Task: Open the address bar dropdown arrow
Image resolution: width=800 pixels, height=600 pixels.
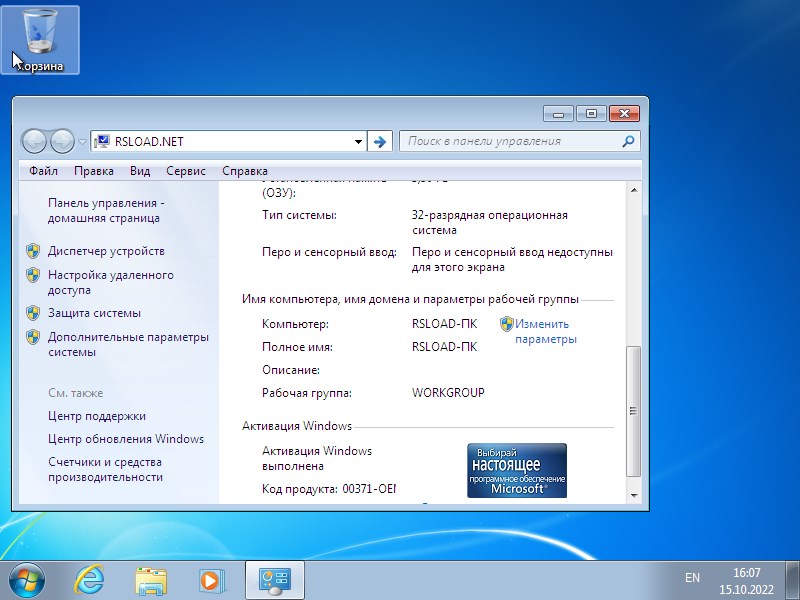Action: point(358,142)
